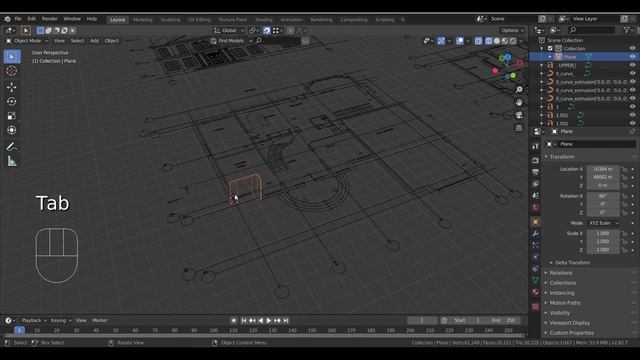Hide the Plane object in outliner
Viewport: 640px width, 360px height.
[632, 57]
